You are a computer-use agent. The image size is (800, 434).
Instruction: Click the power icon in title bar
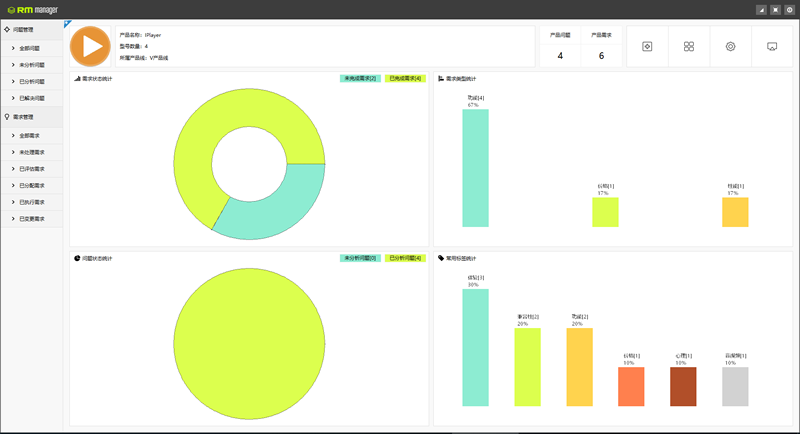coord(790,9)
